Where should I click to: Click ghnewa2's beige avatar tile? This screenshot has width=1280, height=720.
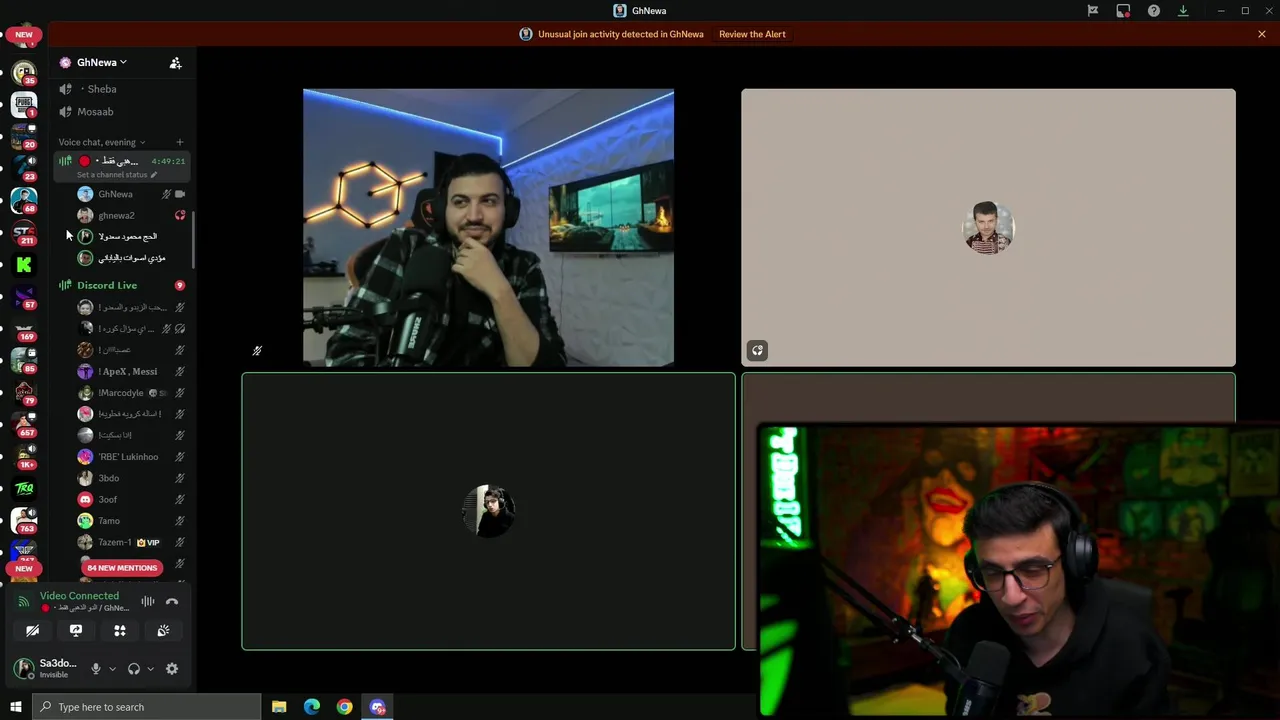(x=988, y=228)
